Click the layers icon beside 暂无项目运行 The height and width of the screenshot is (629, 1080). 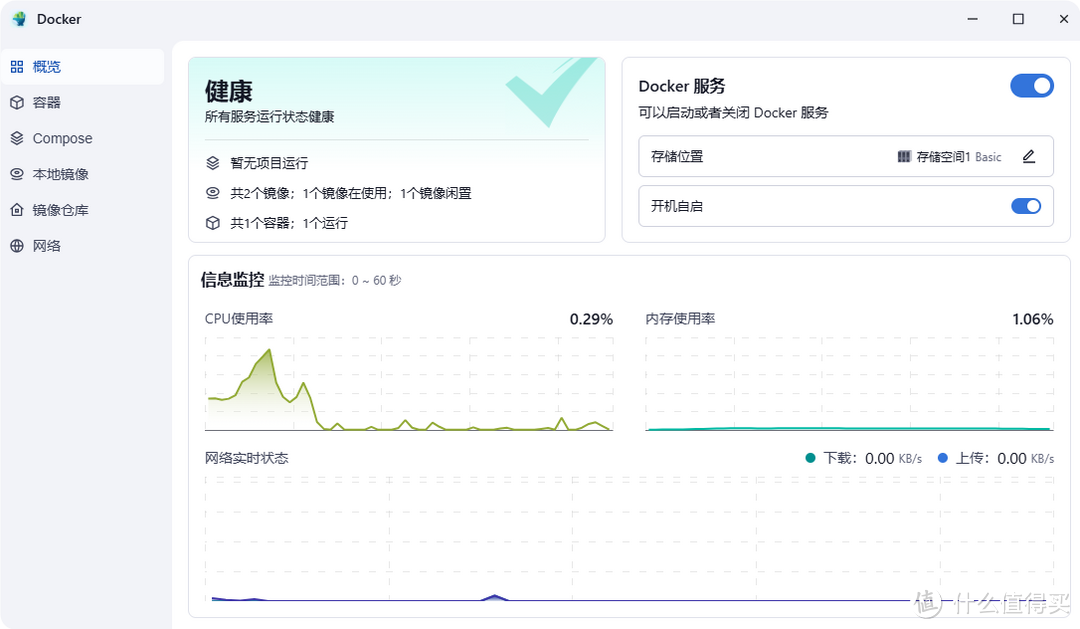213,163
